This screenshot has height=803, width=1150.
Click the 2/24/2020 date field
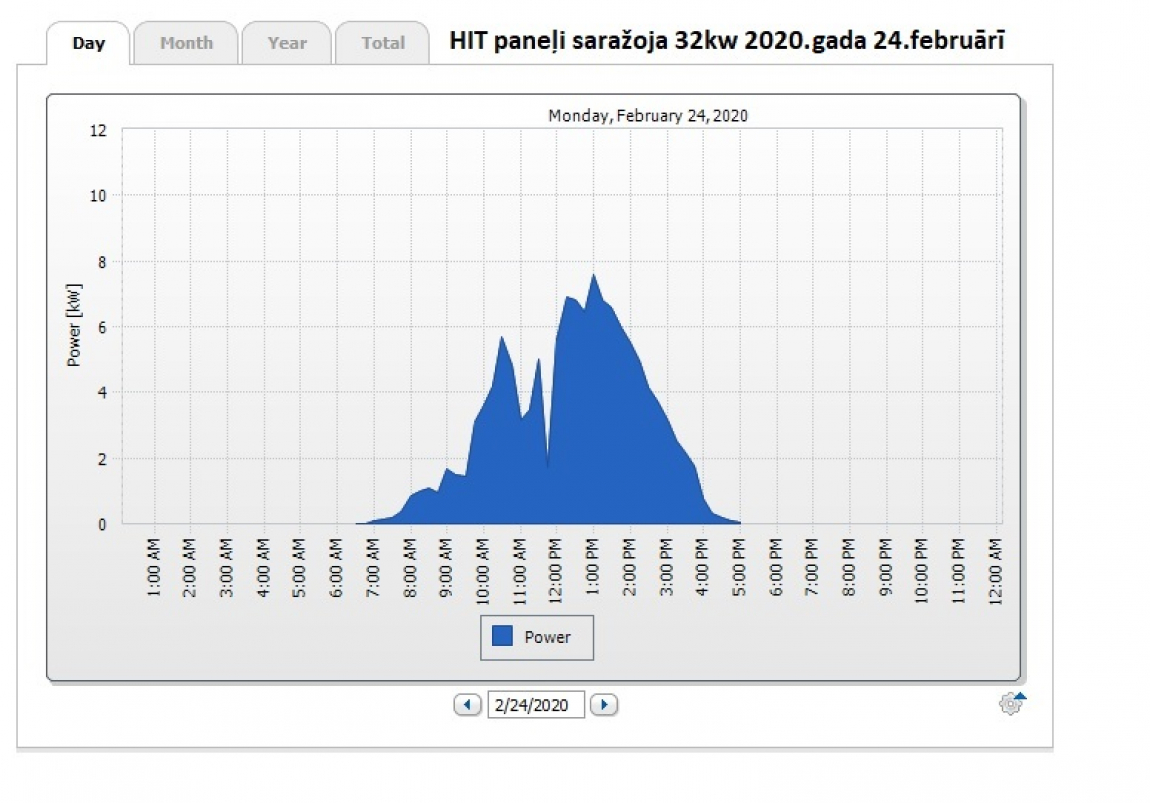[x=536, y=705]
